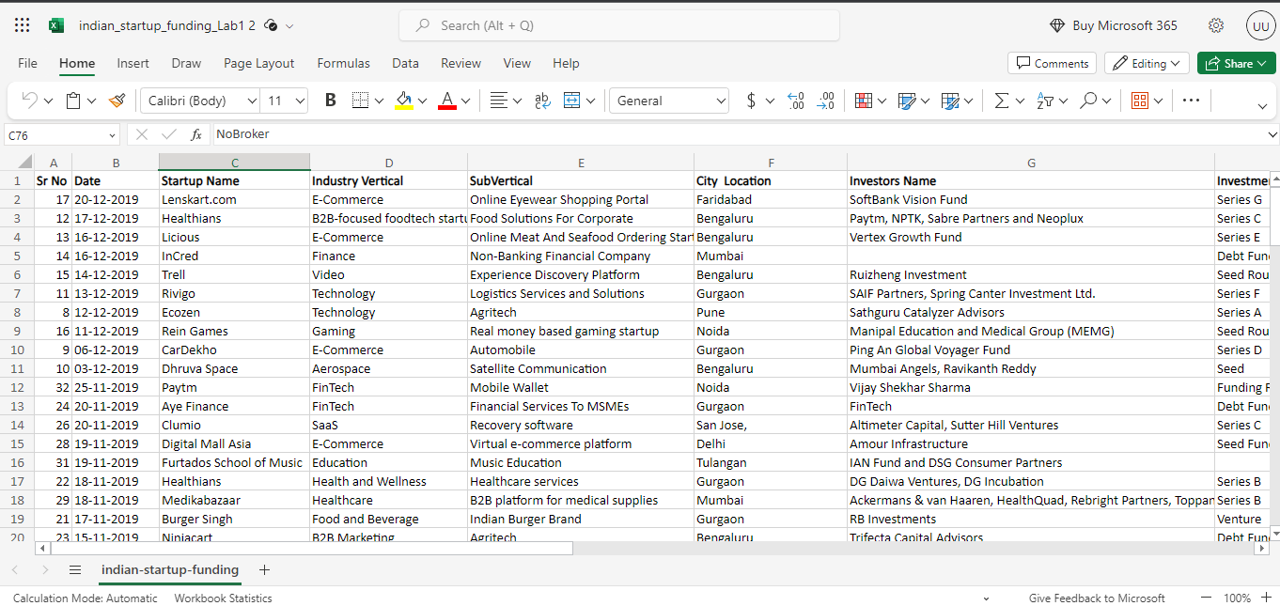Open the Page Layout tab
This screenshot has width=1280, height=606.
coord(259,63)
